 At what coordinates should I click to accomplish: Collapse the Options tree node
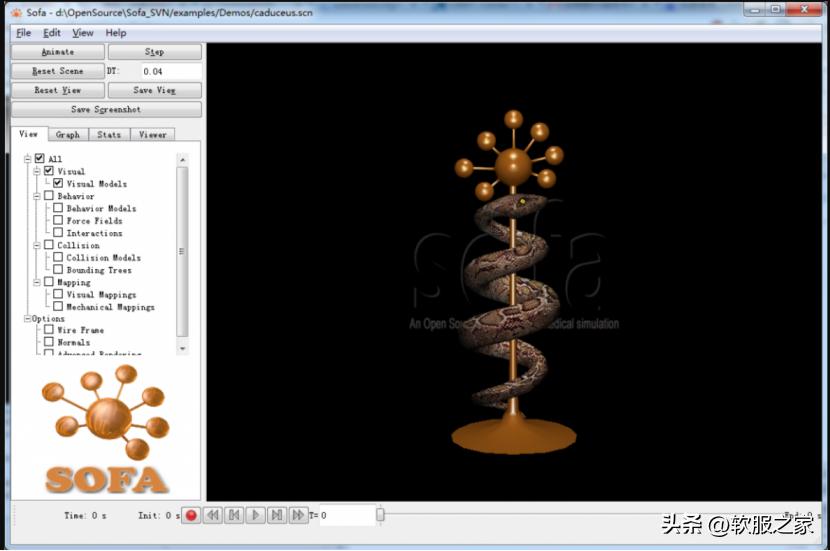point(27,318)
